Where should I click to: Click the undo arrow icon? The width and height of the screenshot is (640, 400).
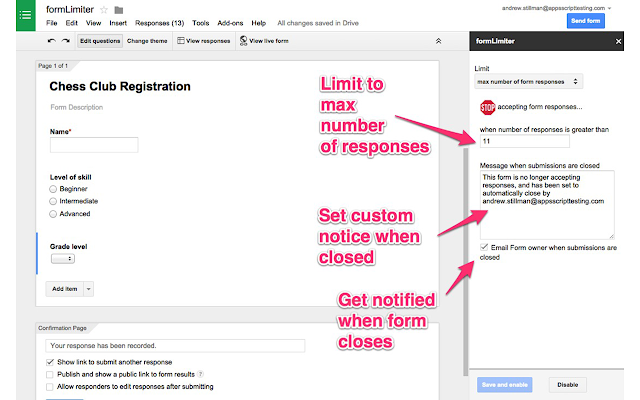click(x=51, y=41)
